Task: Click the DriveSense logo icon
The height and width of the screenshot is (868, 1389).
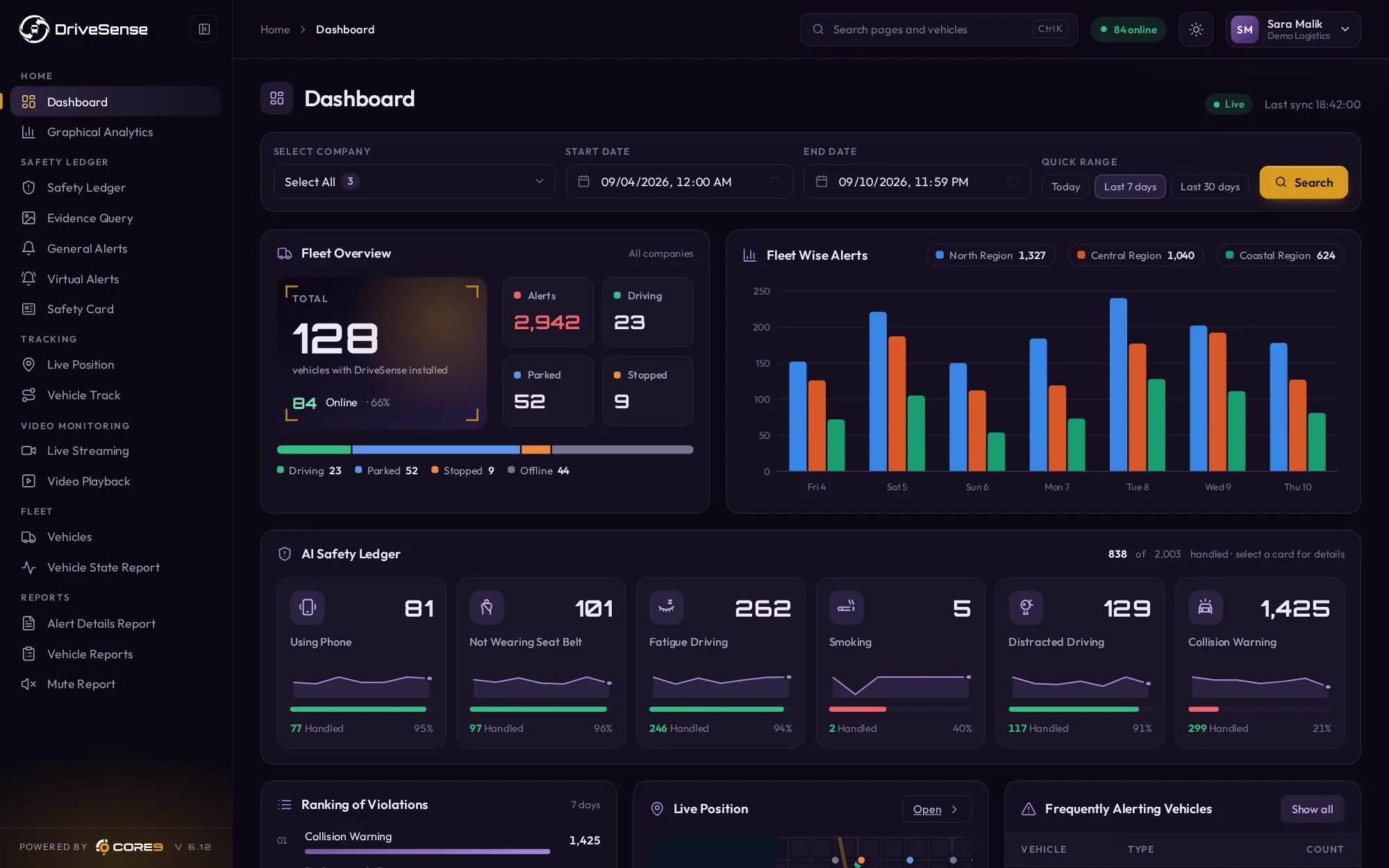Action: click(33, 29)
